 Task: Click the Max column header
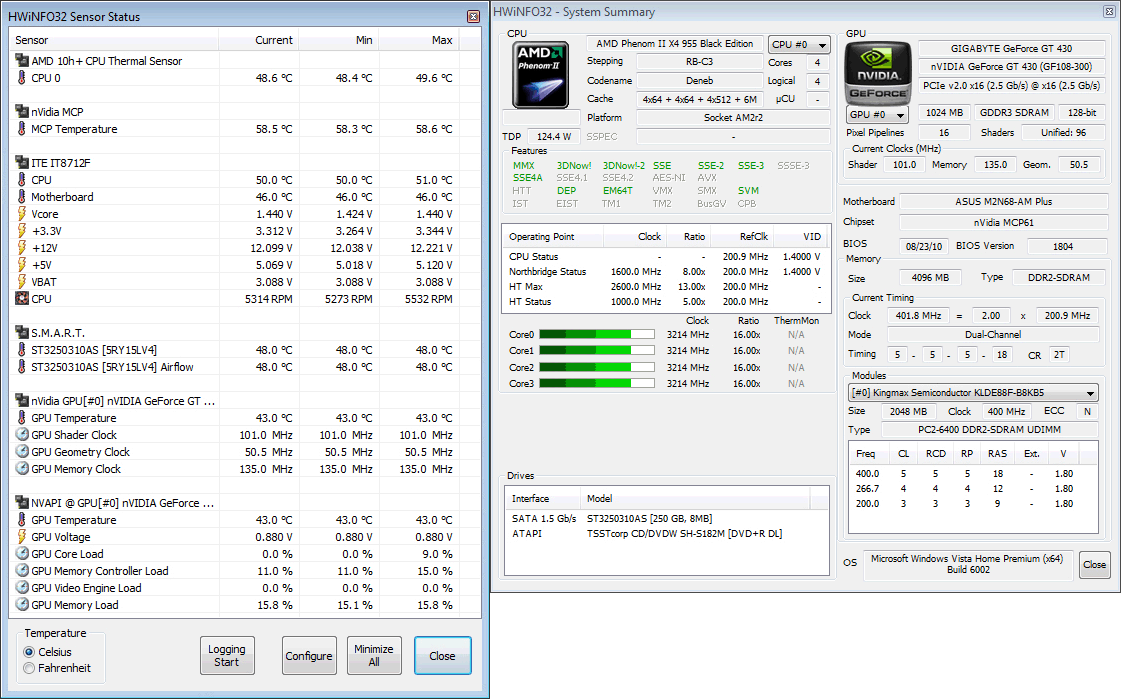click(x=419, y=40)
